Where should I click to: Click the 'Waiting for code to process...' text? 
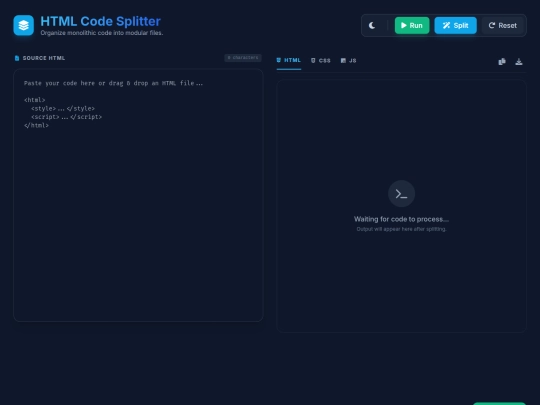coord(401,219)
